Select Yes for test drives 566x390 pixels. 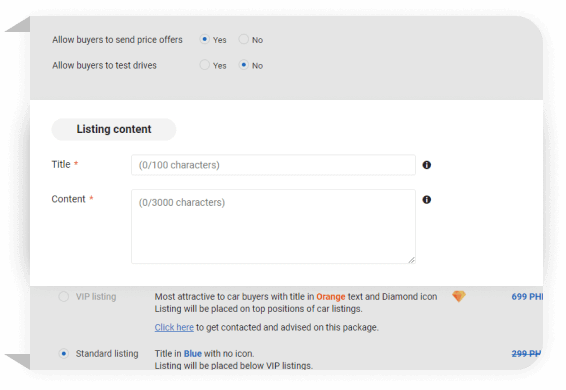tap(205, 65)
